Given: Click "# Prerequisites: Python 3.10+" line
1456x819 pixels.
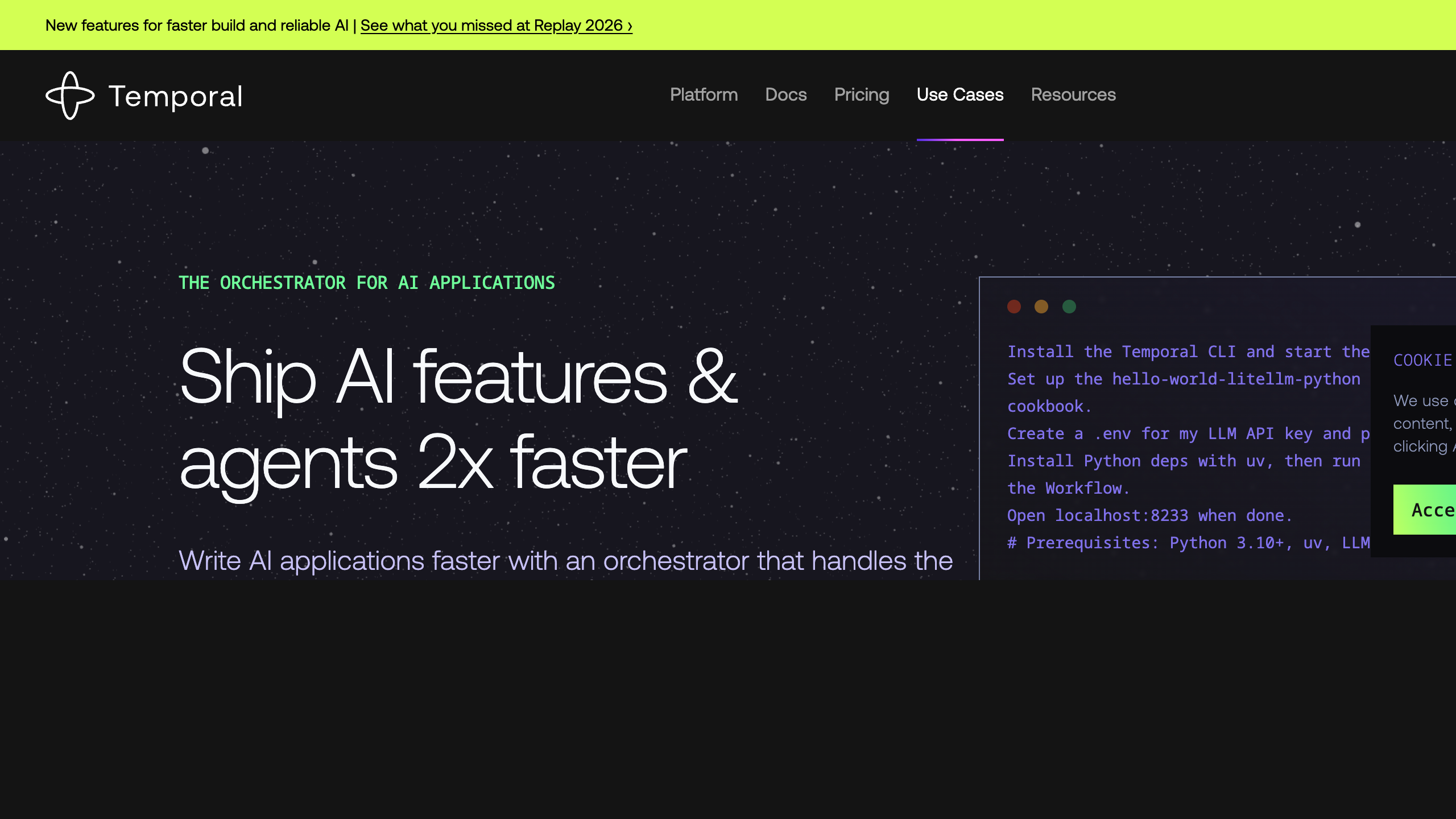Looking at the screenshot, I should [1188, 543].
